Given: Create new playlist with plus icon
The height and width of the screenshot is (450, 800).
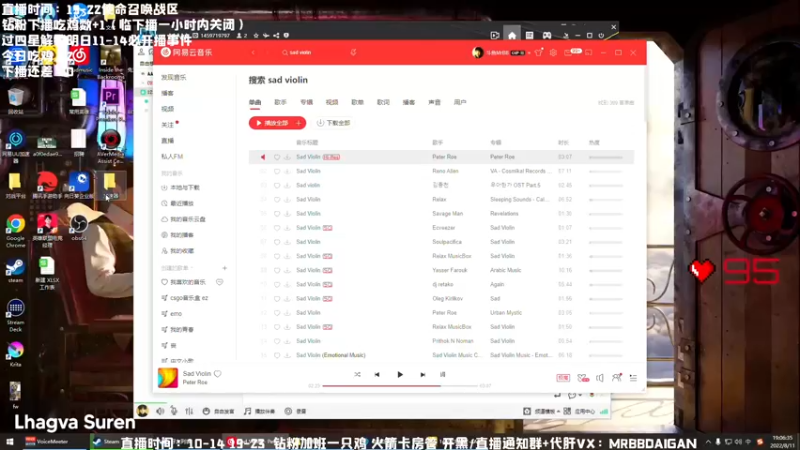Looking at the screenshot, I should click(x=224, y=268).
